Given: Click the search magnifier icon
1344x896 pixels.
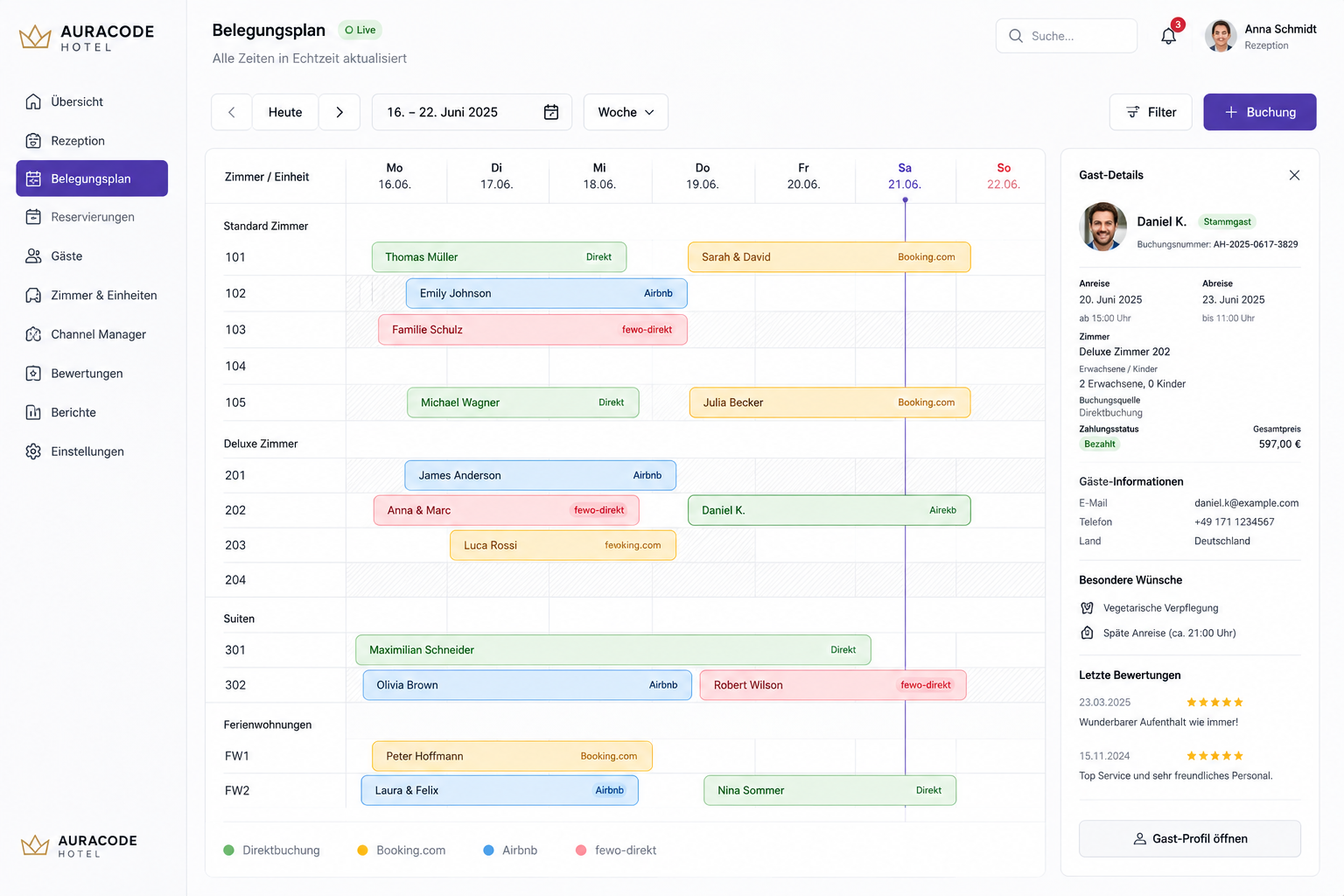Looking at the screenshot, I should click(x=1016, y=36).
